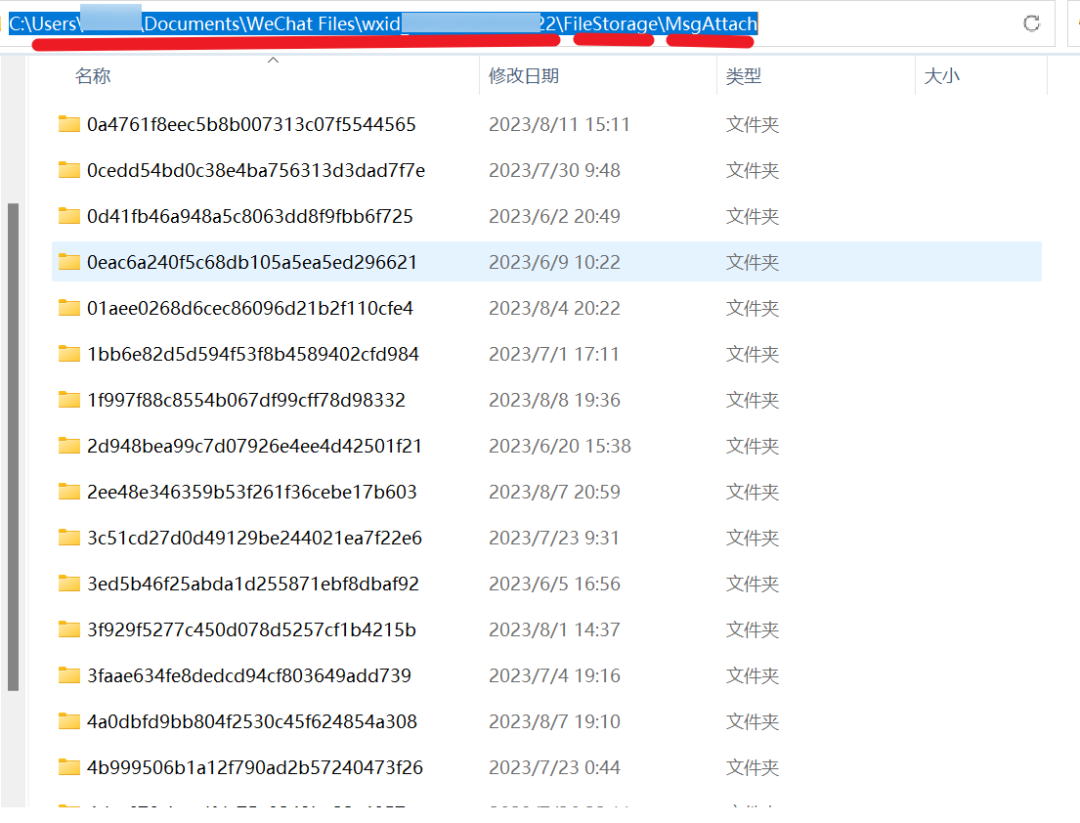The height and width of the screenshot is (823, 1080).
Task: Select folder name 3c51cd27d0d49129be244021ea7f22e6
Action: (x=254, y=538)
